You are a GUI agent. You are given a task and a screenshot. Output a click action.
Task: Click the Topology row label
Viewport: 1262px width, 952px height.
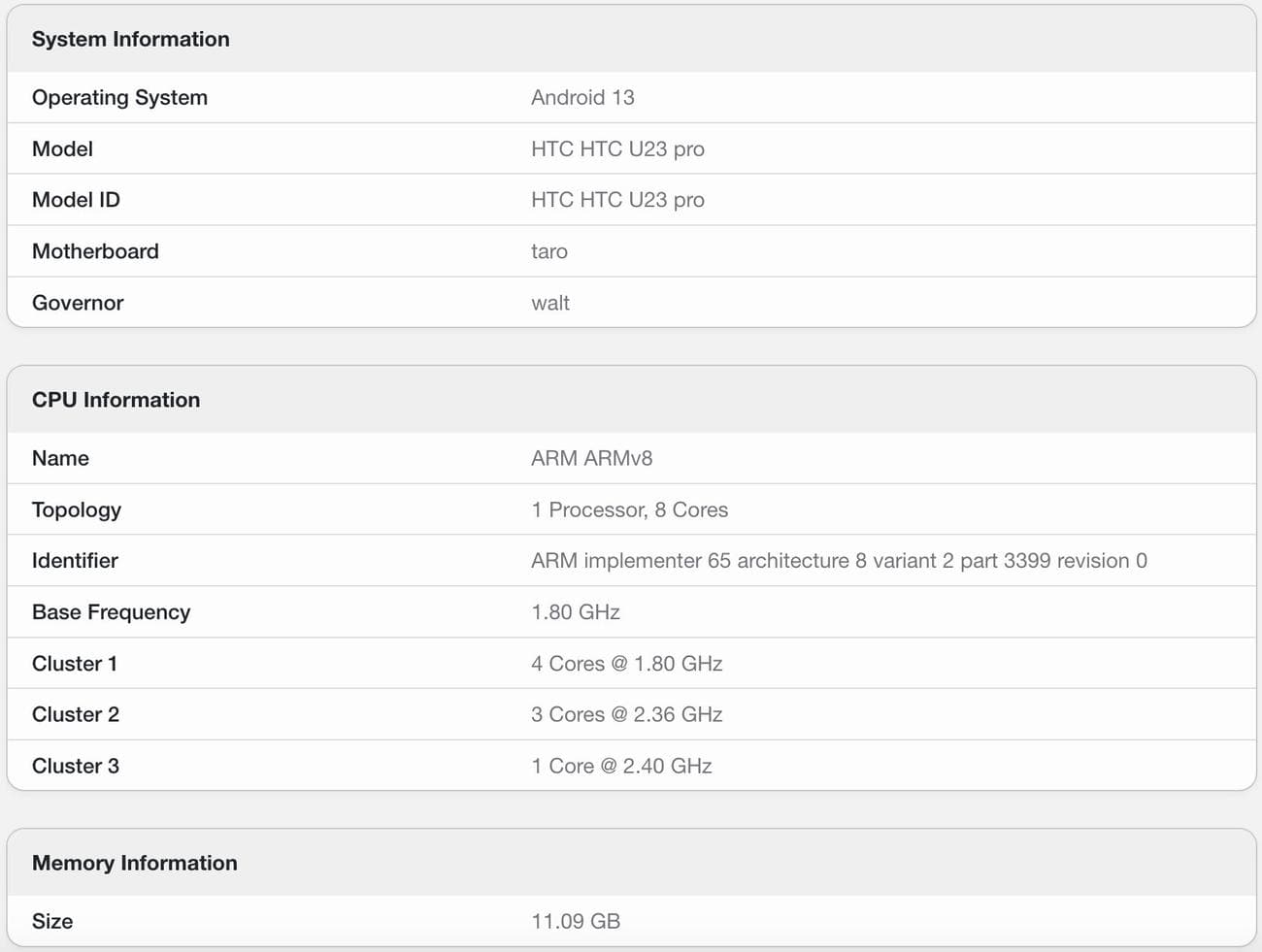pyautogui.click(x=77, y=509)
